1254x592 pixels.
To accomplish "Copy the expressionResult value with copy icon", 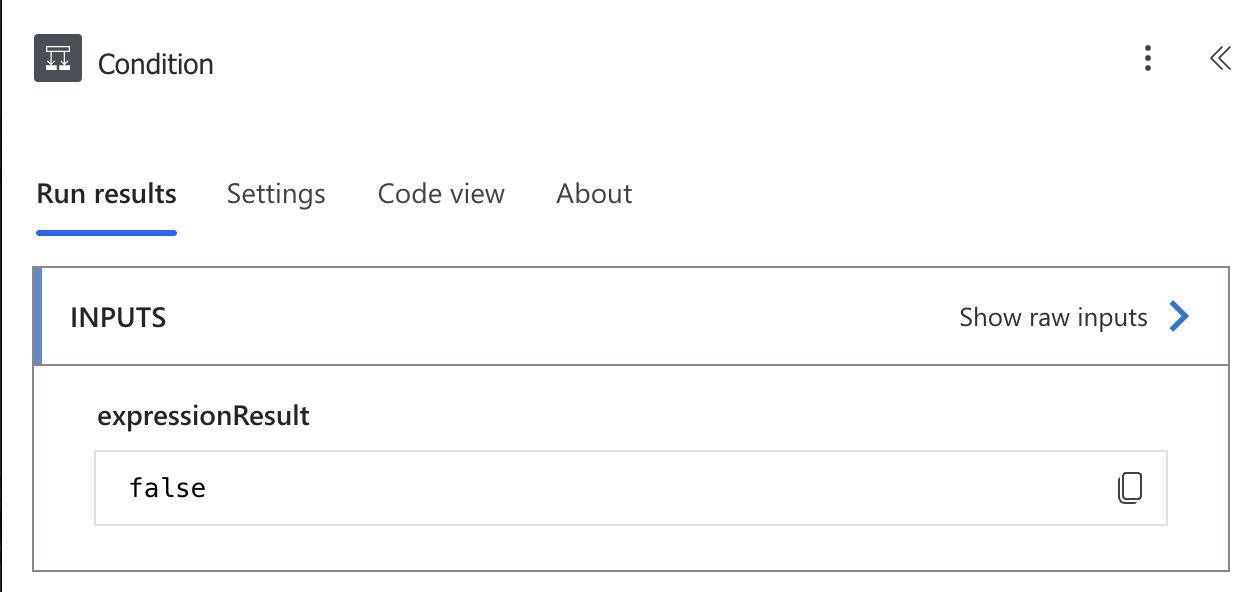I will tap(1129, 487).
